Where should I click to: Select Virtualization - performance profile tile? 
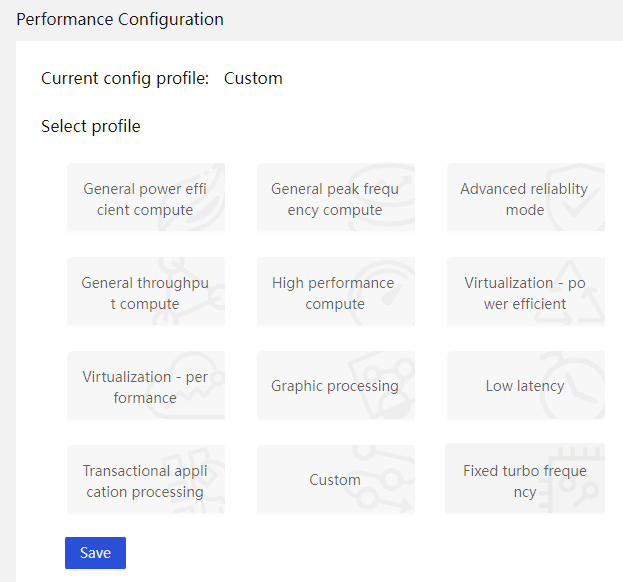tap(146, 385)
